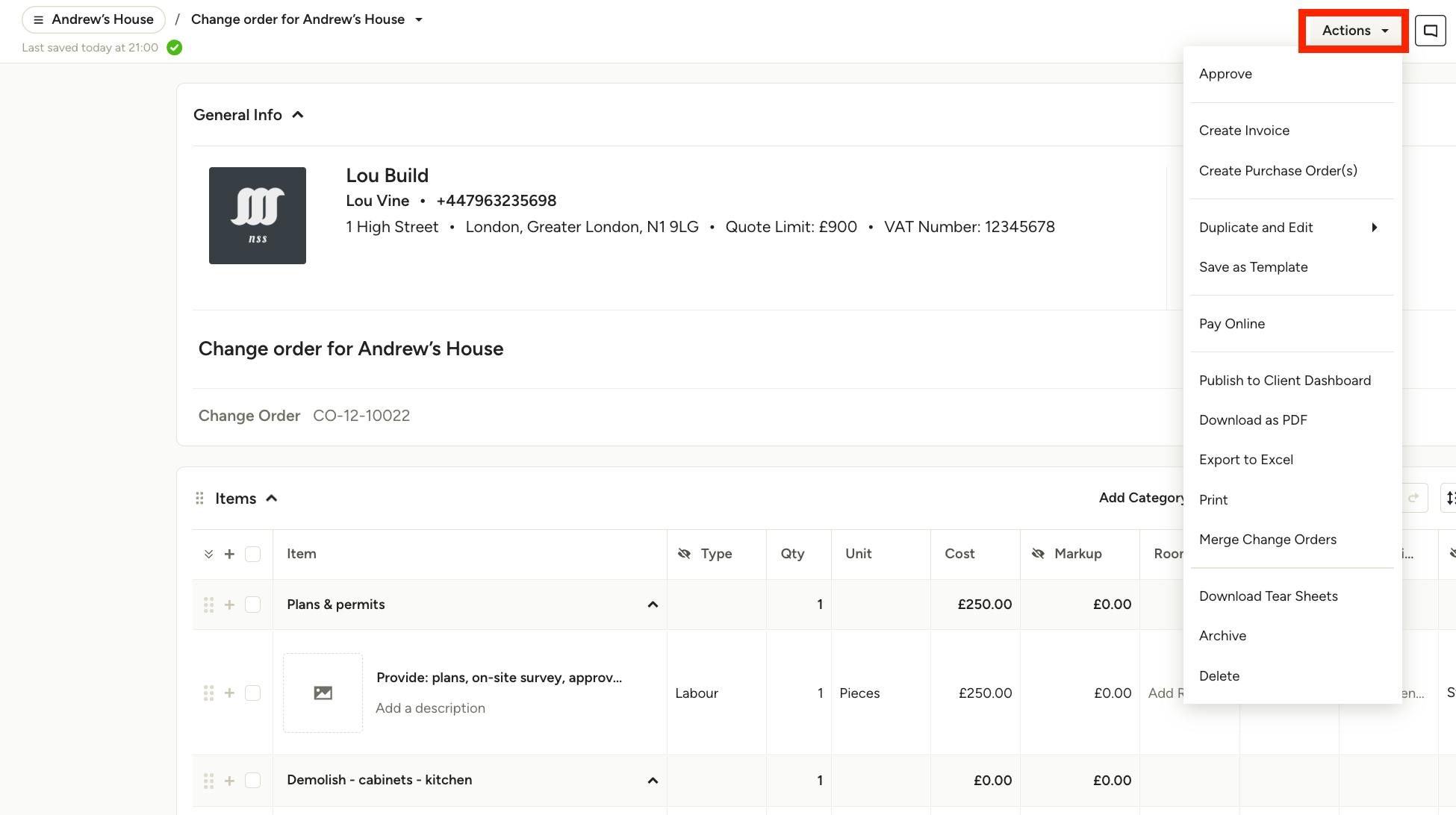Tick the checkbox for Provide plans item

(x=253, y=693)
